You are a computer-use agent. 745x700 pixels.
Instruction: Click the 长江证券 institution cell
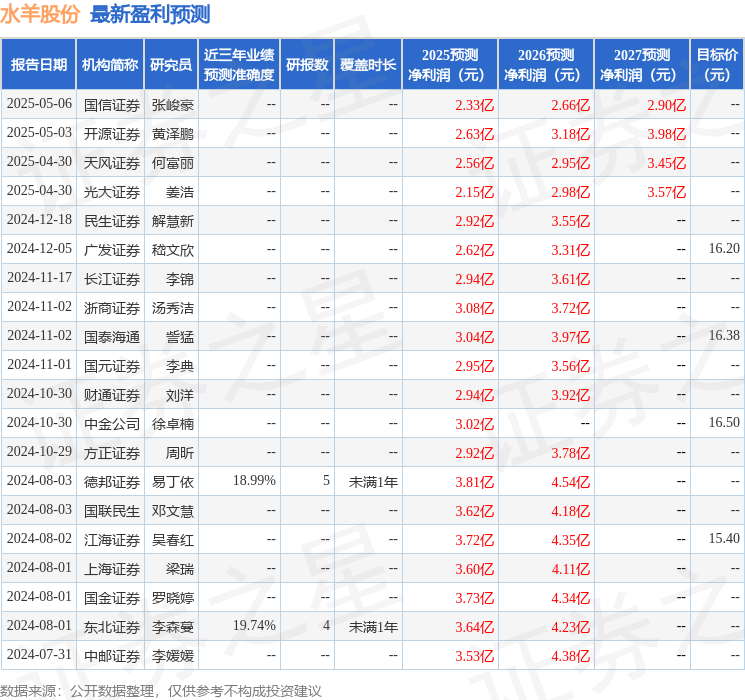pyautogui.click(x=112, y=279)
